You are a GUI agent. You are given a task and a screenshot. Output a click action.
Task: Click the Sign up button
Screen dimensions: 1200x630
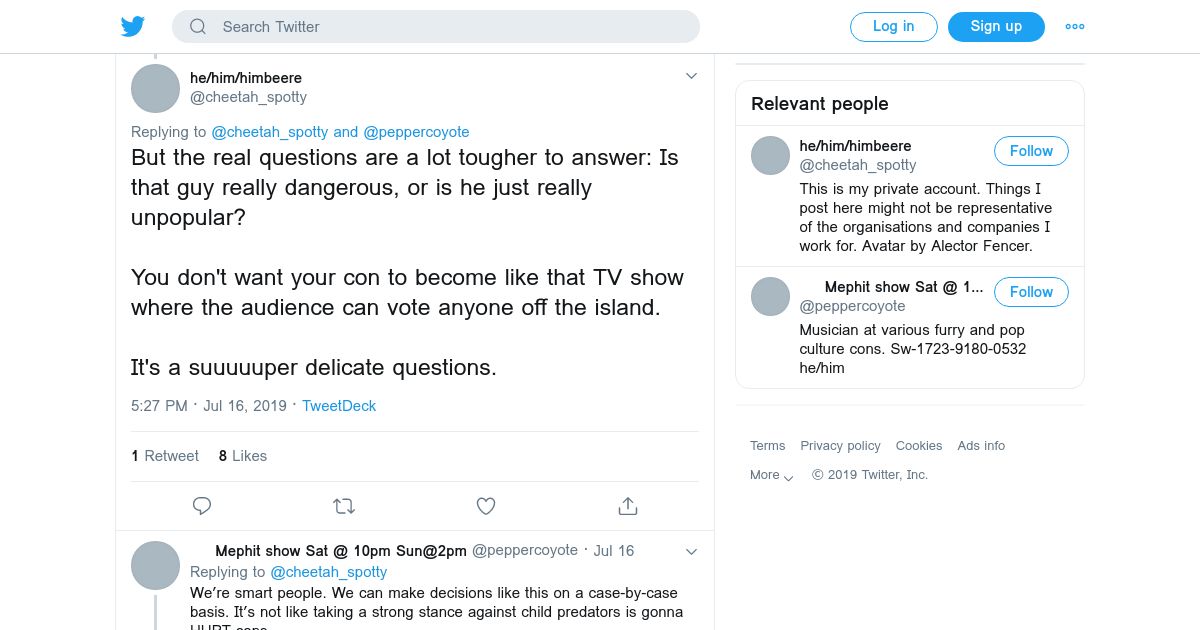(996, 27)
